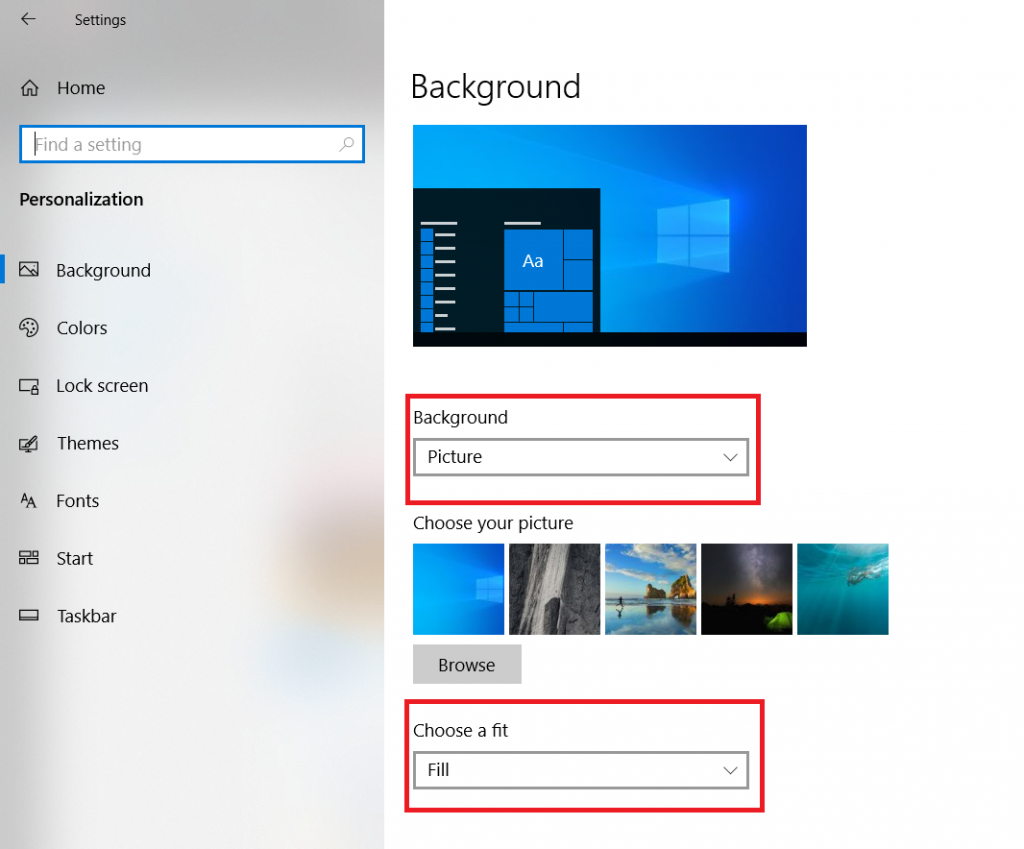Viewport: 1024px width, 849px height.
Task: Select the night sky camping wallpaper
Action: pos(746,589)
